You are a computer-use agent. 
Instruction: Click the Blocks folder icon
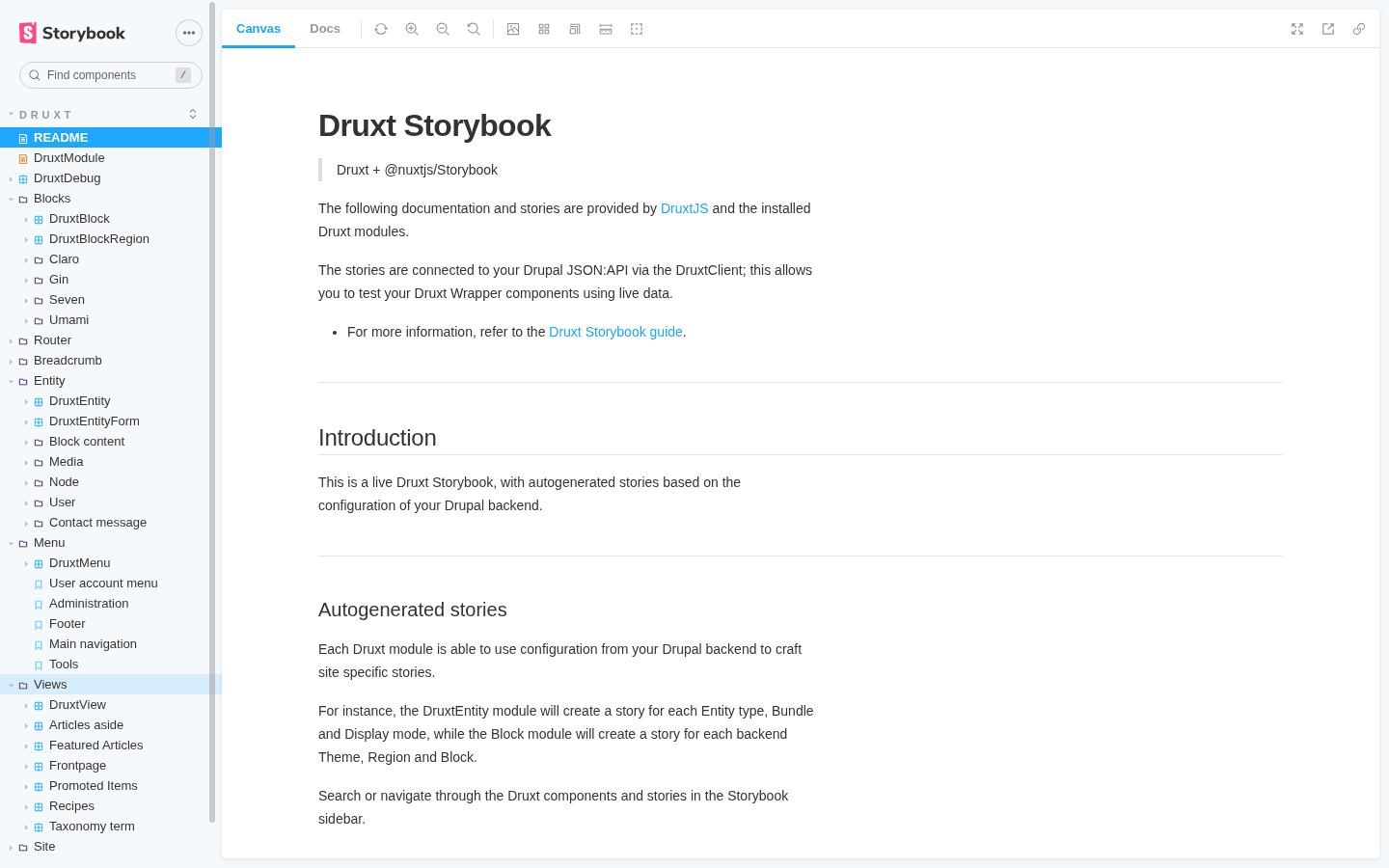tap(23, 200)
